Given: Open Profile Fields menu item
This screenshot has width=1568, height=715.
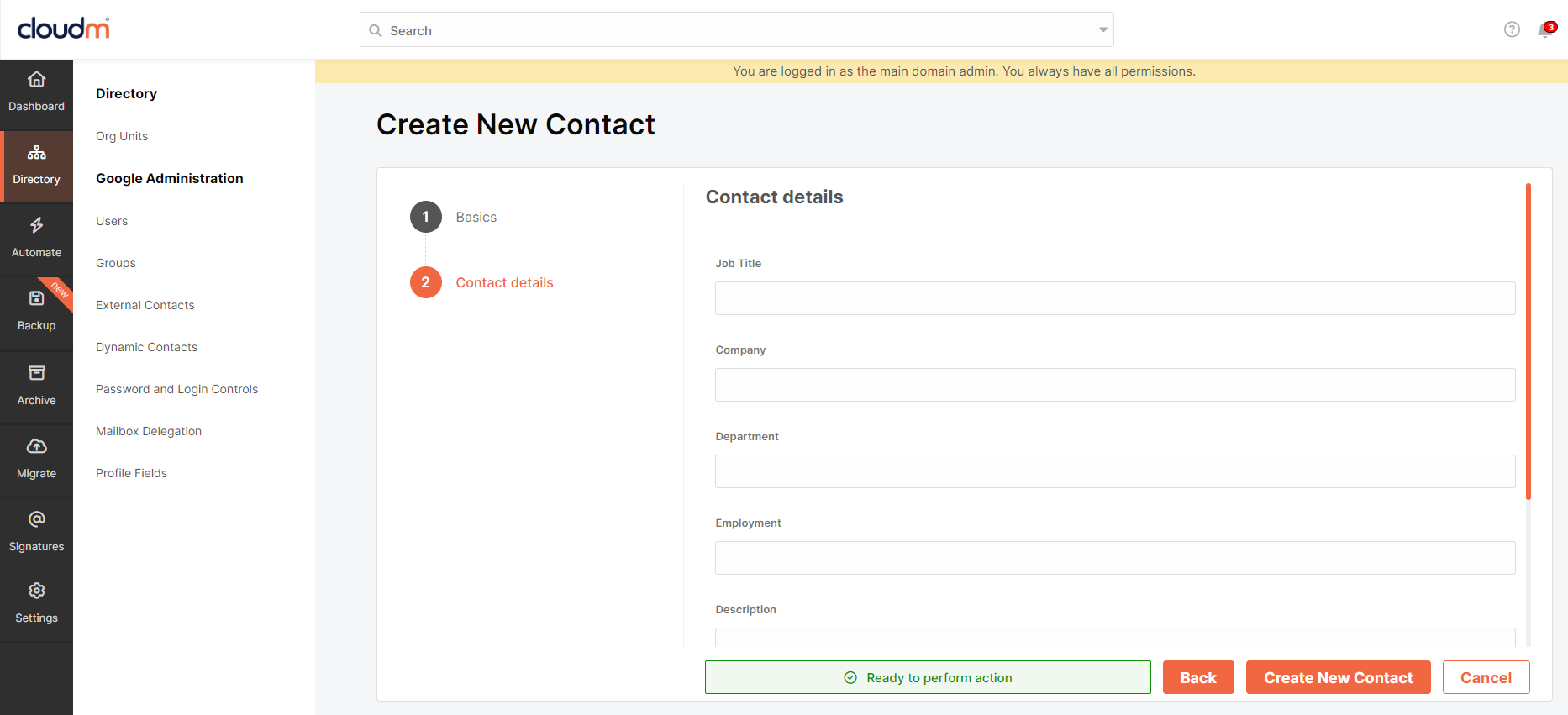Looking at the screenshot, I should 132,473.
